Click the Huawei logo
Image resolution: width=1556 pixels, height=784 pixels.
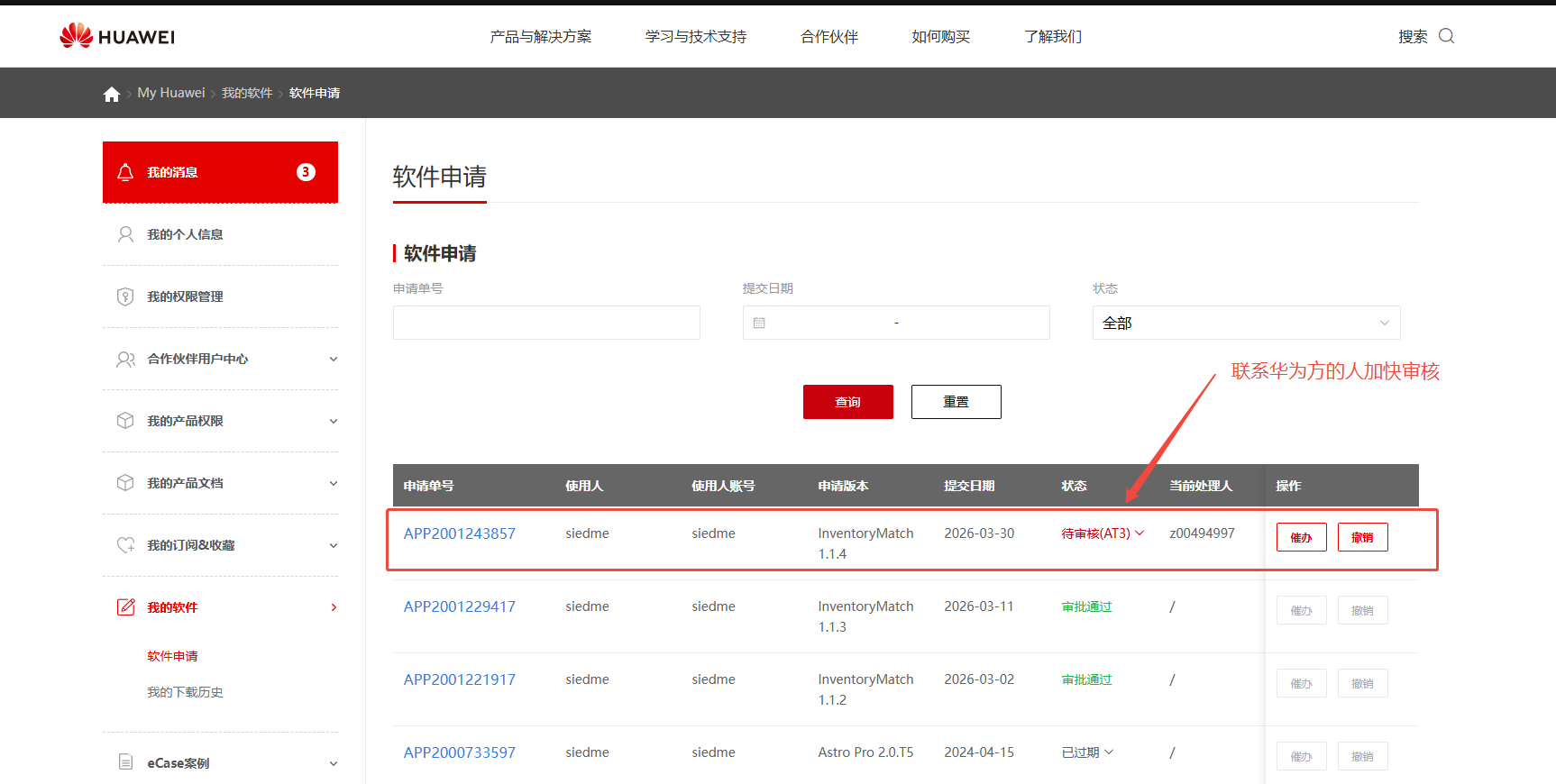117,36
